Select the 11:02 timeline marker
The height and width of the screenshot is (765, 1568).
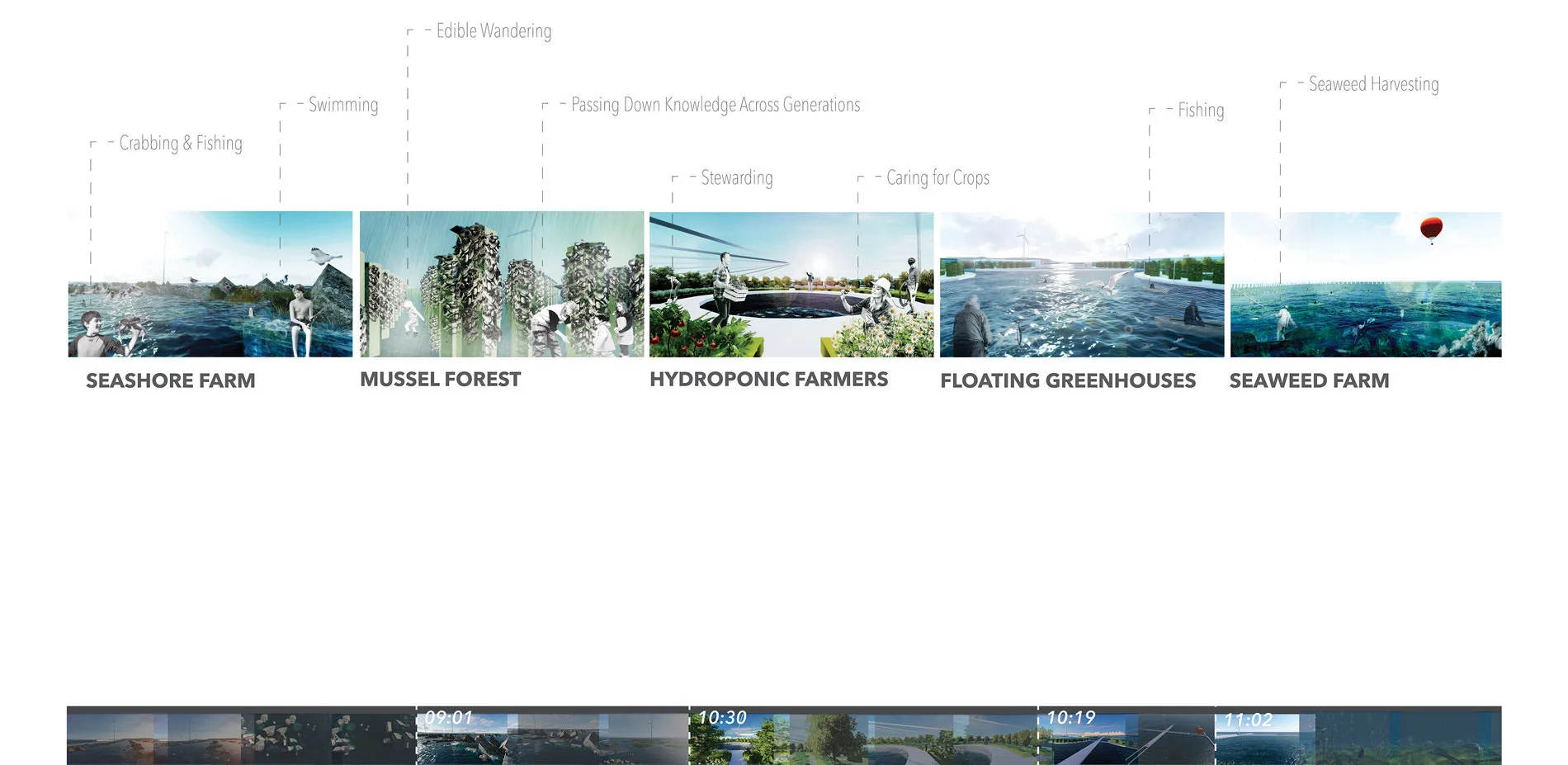pos(1248,720)
